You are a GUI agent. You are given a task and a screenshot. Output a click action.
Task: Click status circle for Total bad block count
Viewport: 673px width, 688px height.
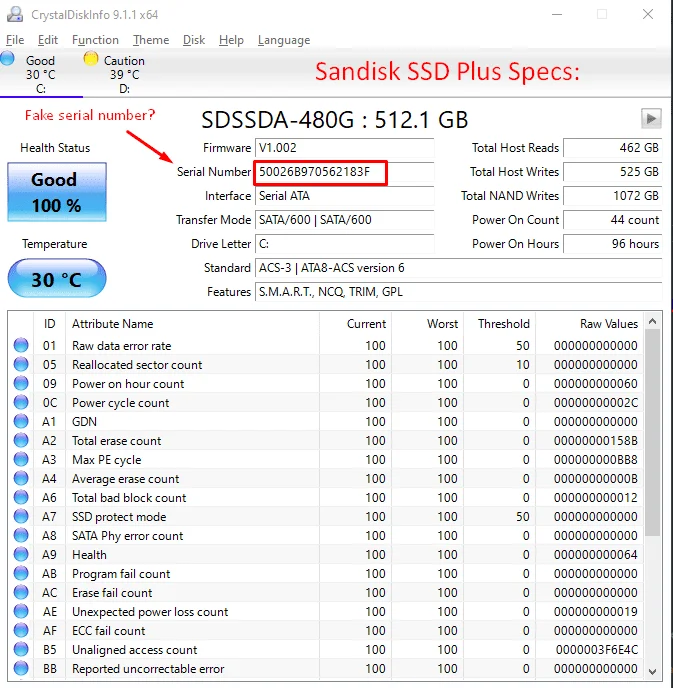[x=21, y=497]
